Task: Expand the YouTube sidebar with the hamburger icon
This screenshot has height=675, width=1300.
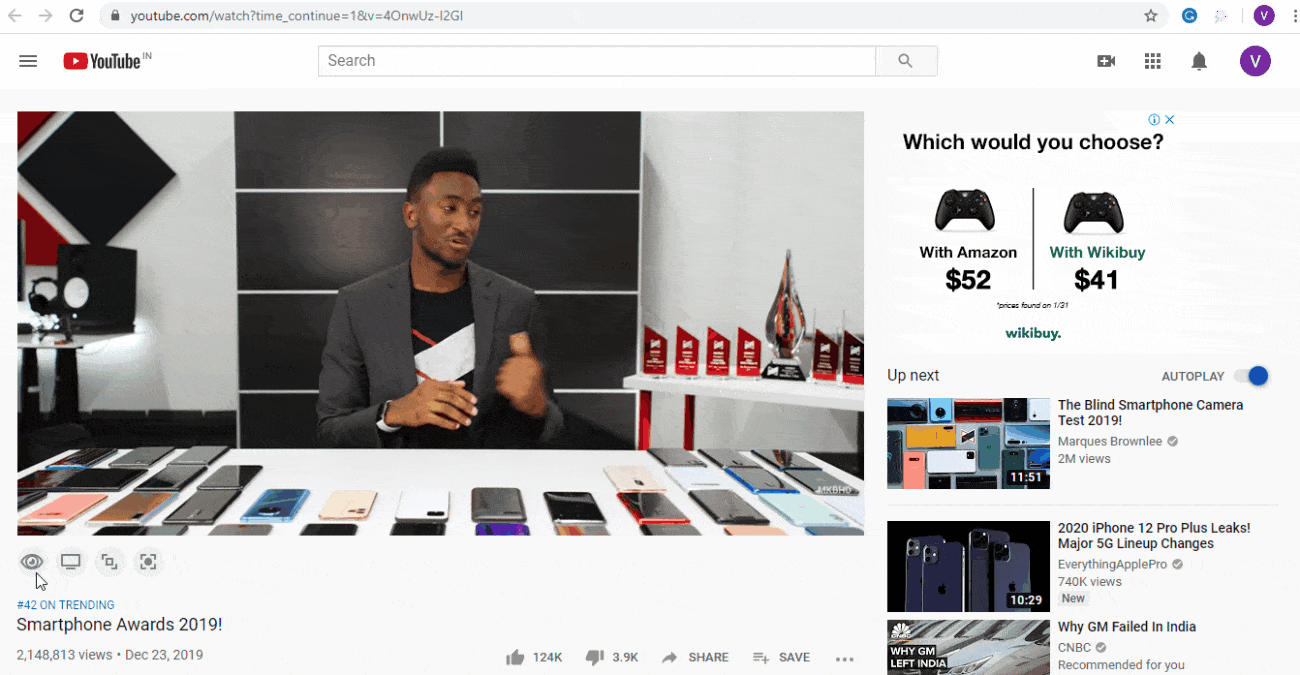Action: (28, 61)
